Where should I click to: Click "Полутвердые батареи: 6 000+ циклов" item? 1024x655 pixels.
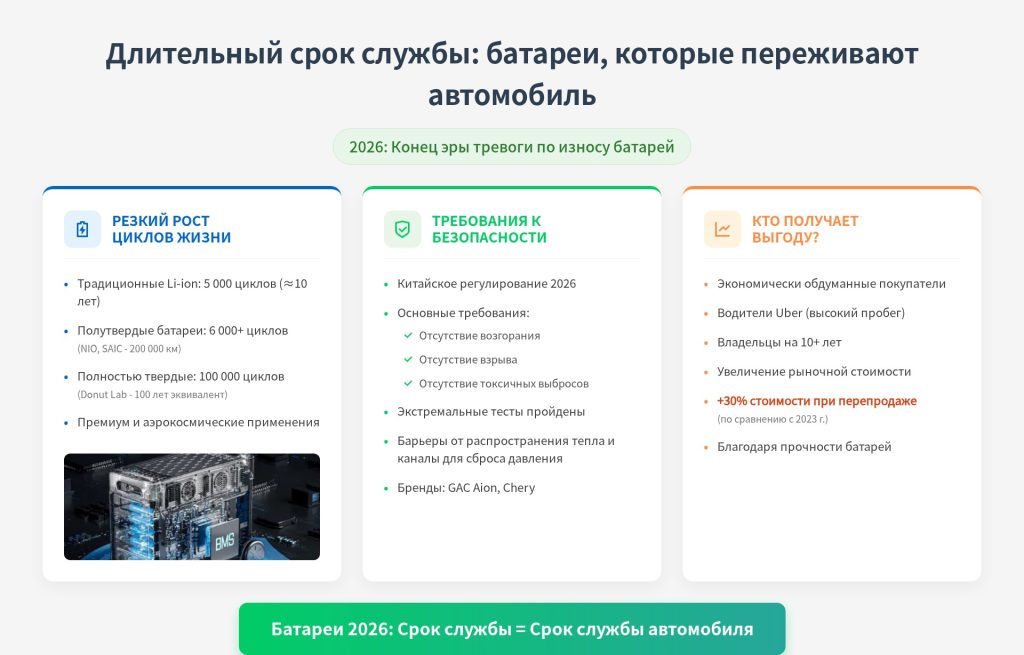point(182,331)
